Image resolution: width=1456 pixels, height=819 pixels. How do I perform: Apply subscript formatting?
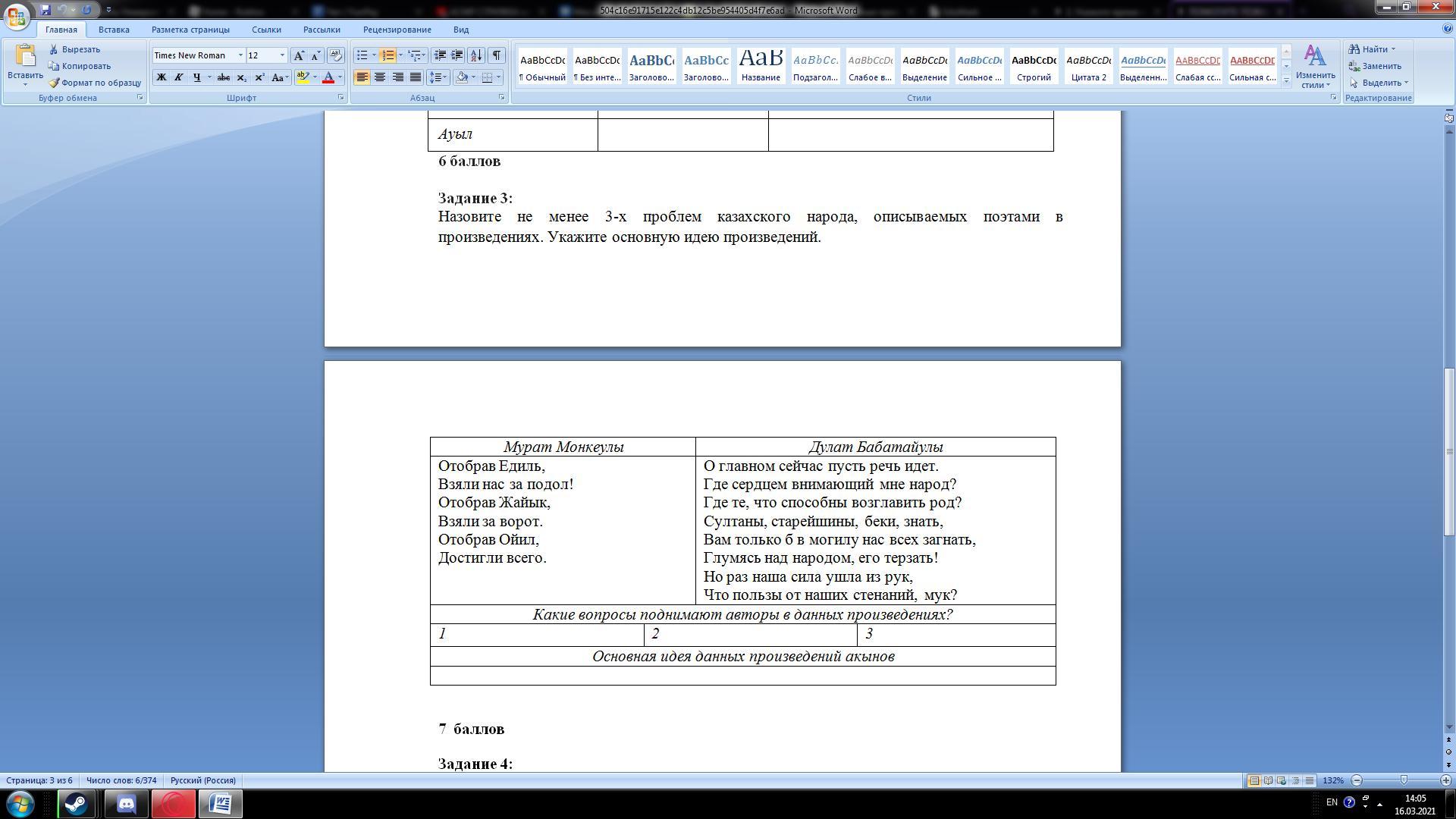241,77
